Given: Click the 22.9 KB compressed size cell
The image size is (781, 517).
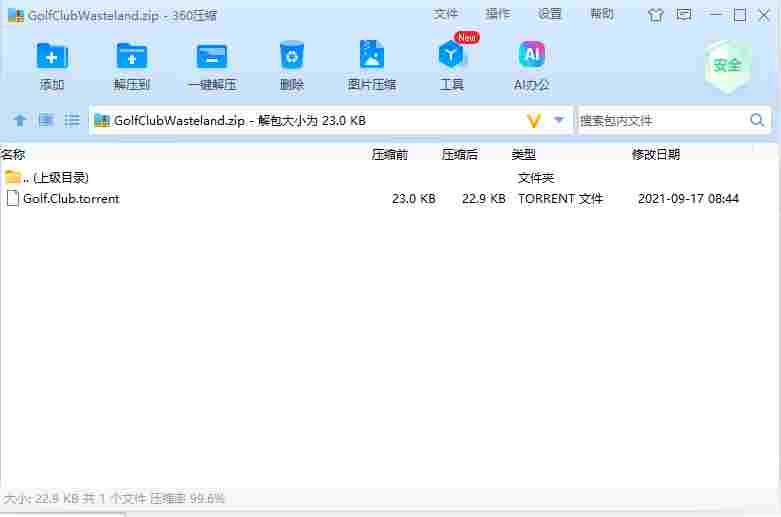Looking at the screenshot, I should (x=483, y=199).
